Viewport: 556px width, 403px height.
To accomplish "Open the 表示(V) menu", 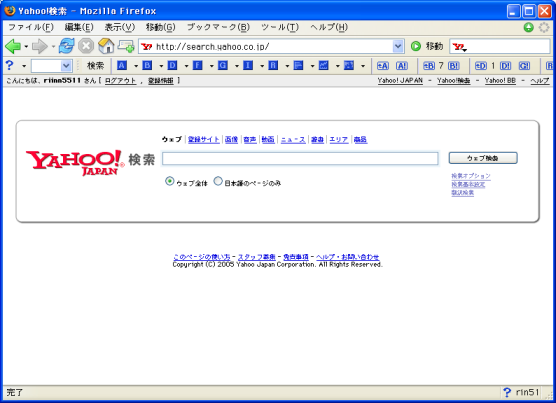I will [120, 27].
